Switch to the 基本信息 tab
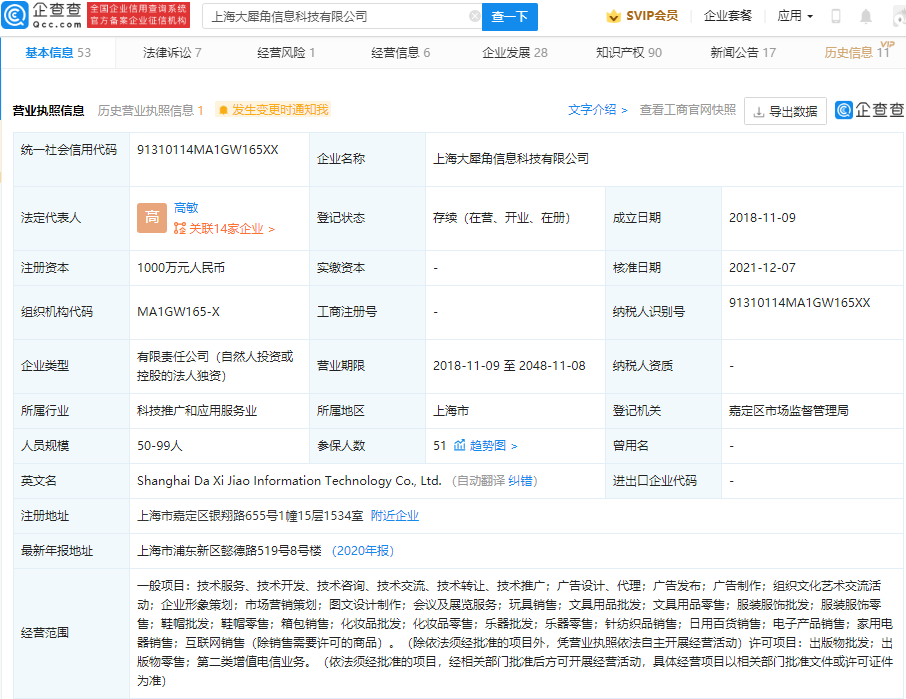 click(58, 53)
